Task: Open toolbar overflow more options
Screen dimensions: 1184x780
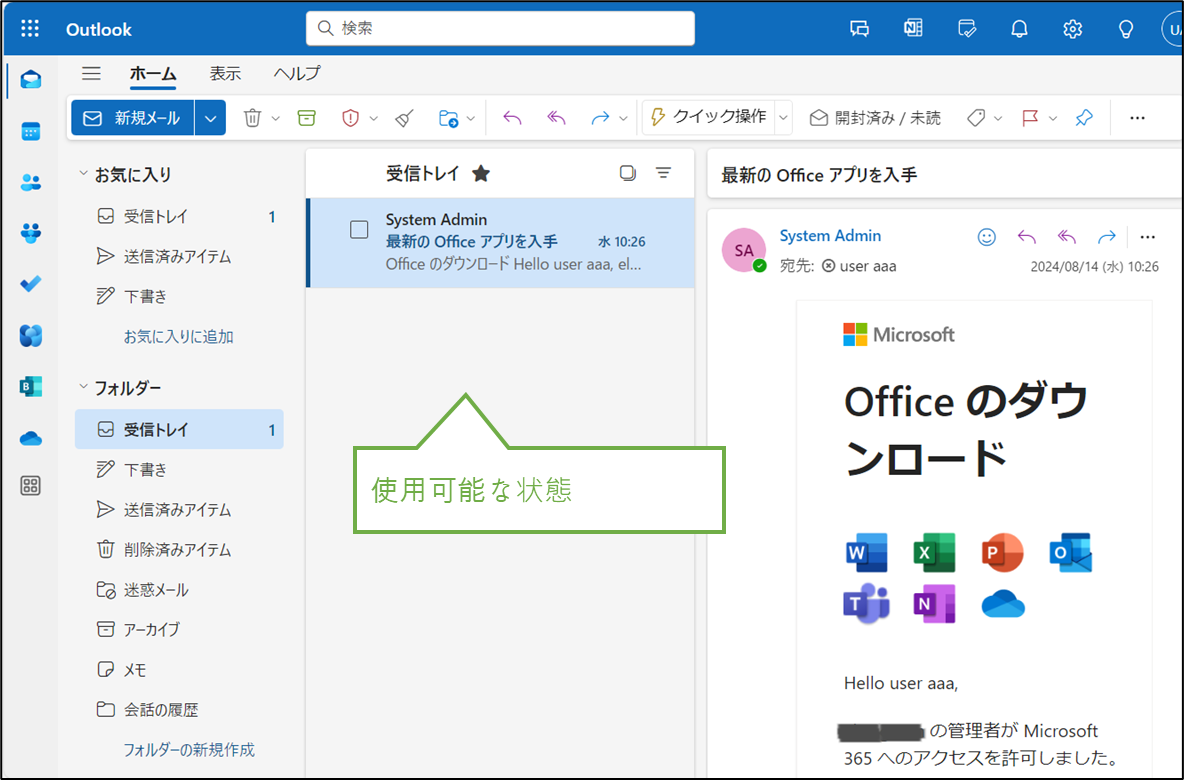Action: [1137, 118]
